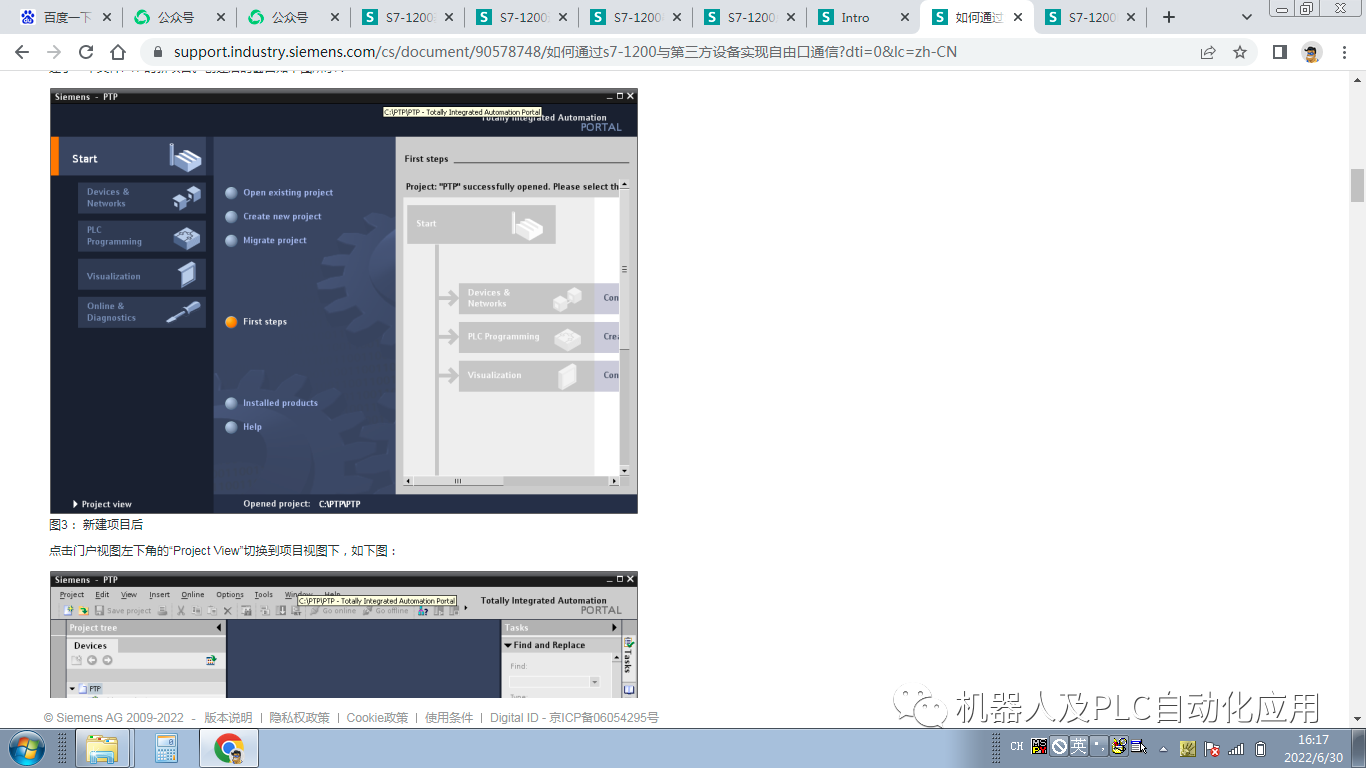Close the 如何通过 tab
The width and height of the screenshot is (1366, 768).
click(1019, 17)
